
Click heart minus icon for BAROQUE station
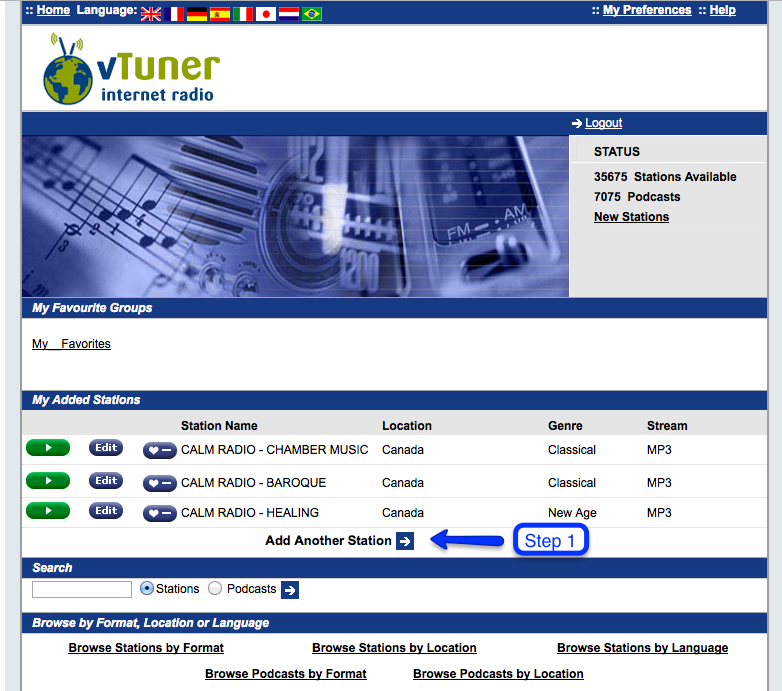pyautogui.click(x=159, y=483)
